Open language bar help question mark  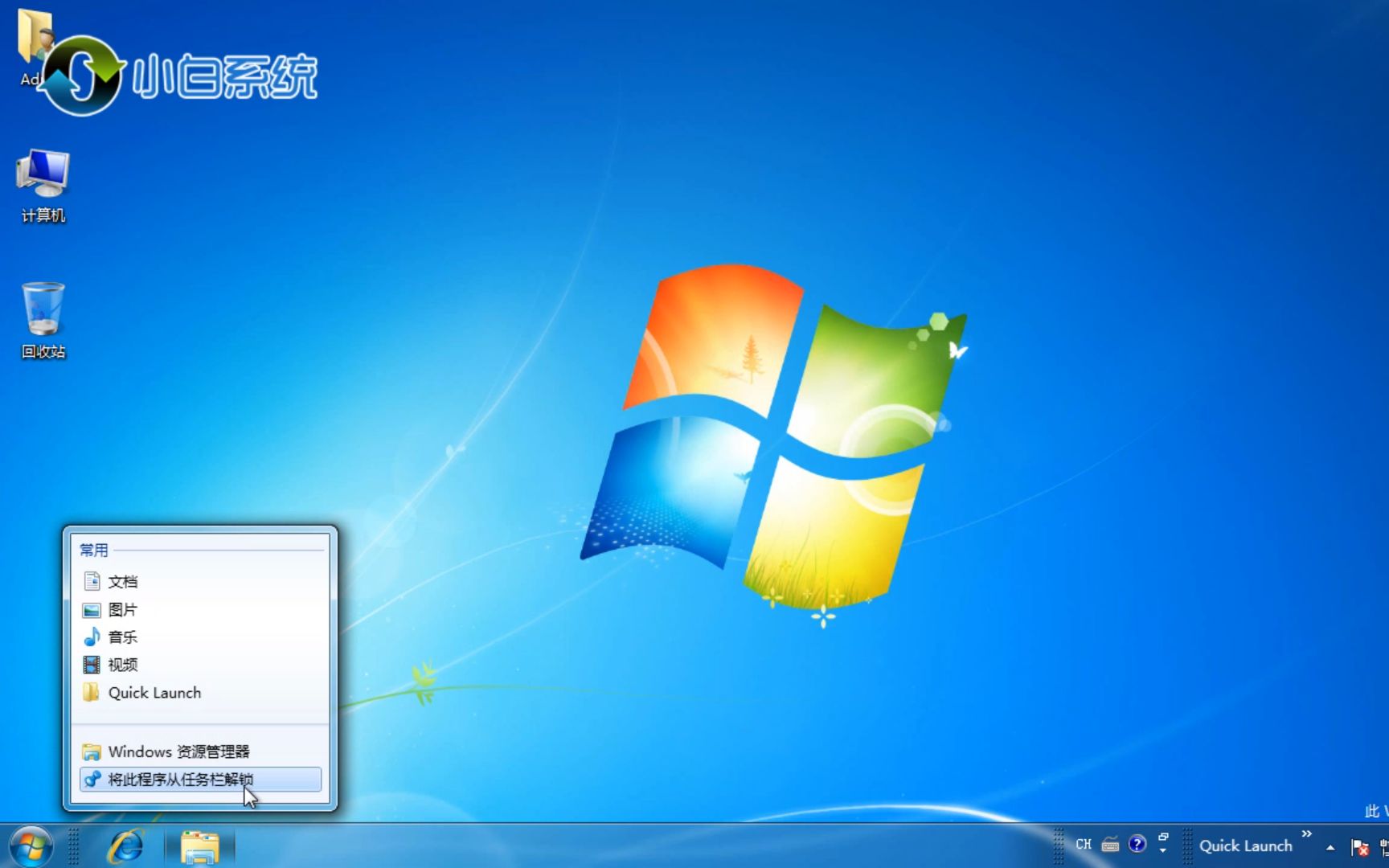point(1137,844)
